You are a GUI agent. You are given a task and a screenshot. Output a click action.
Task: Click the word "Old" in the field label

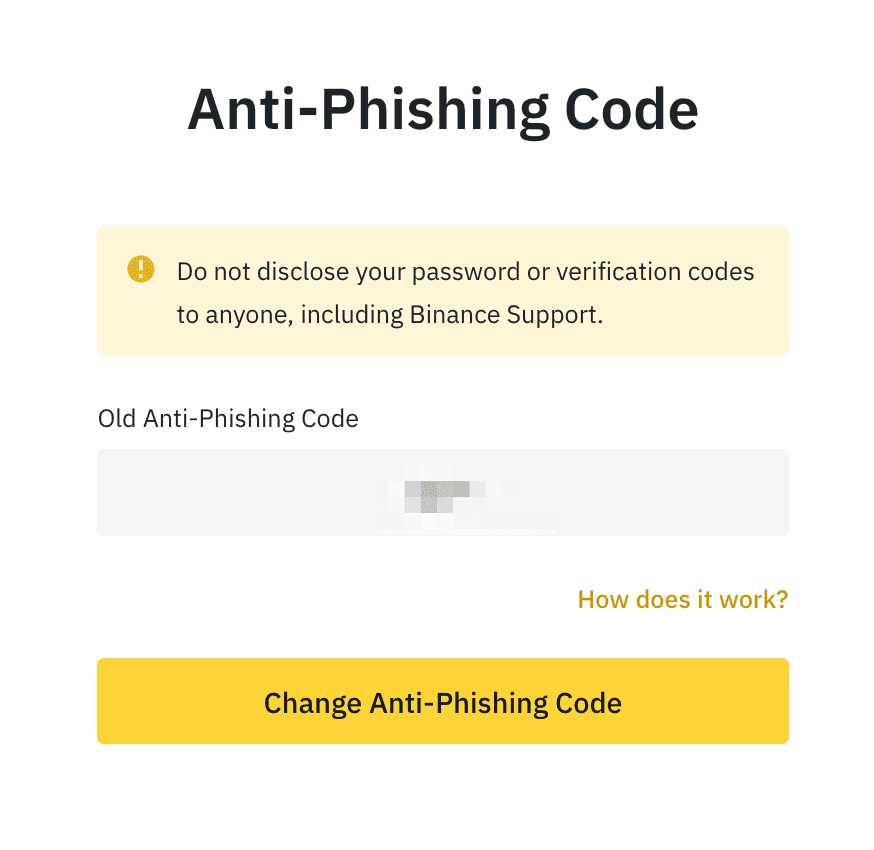117,418
